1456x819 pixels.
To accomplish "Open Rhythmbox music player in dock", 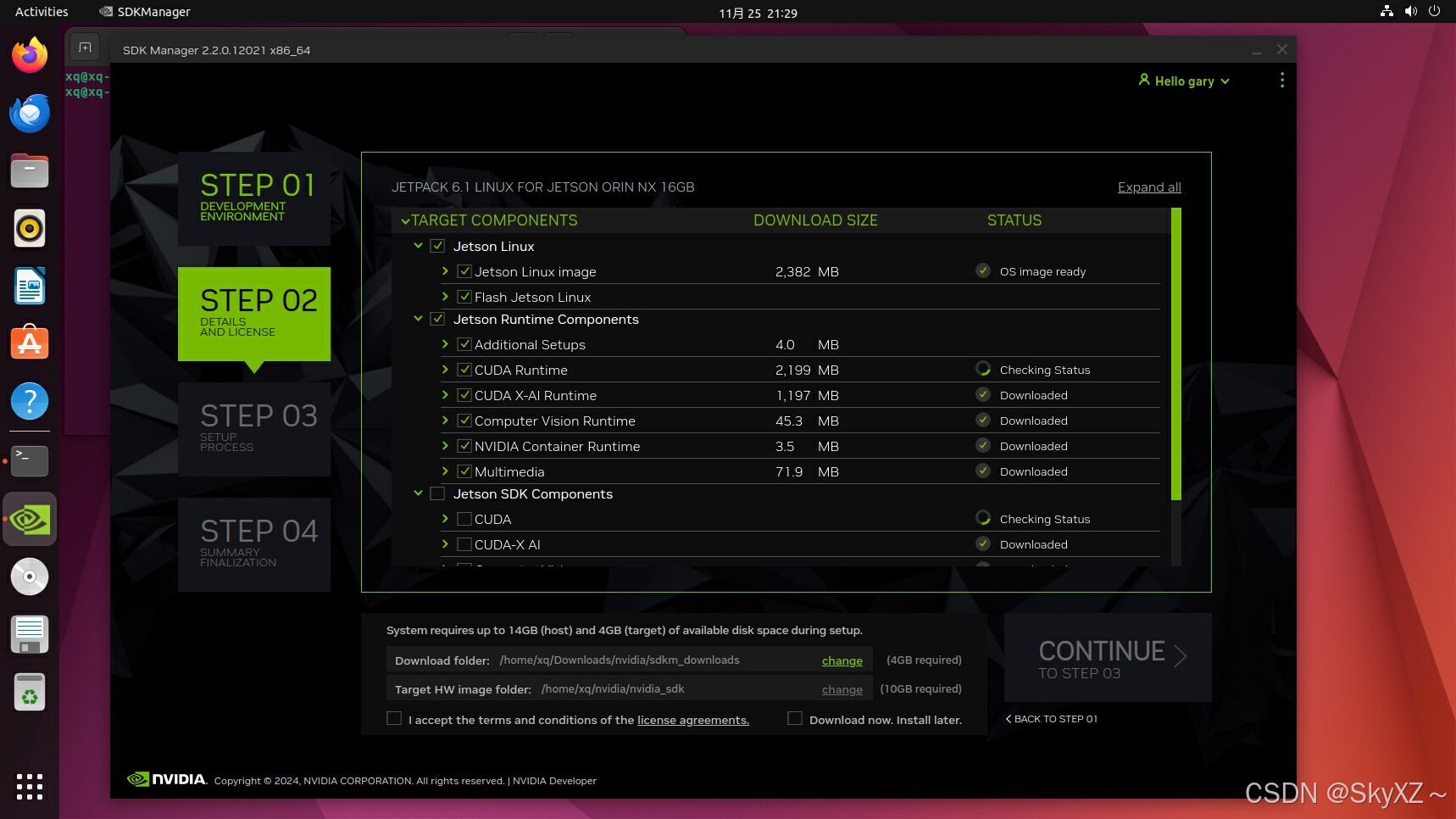I will point(30,228).
